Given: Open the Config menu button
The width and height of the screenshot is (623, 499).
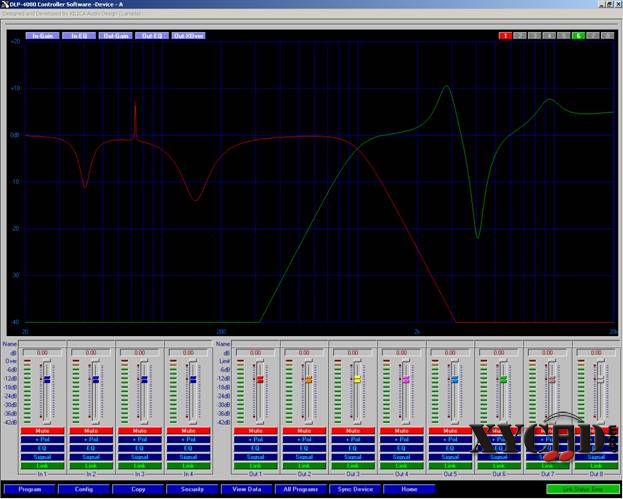Looking at the screenshot, I should 84,489.
